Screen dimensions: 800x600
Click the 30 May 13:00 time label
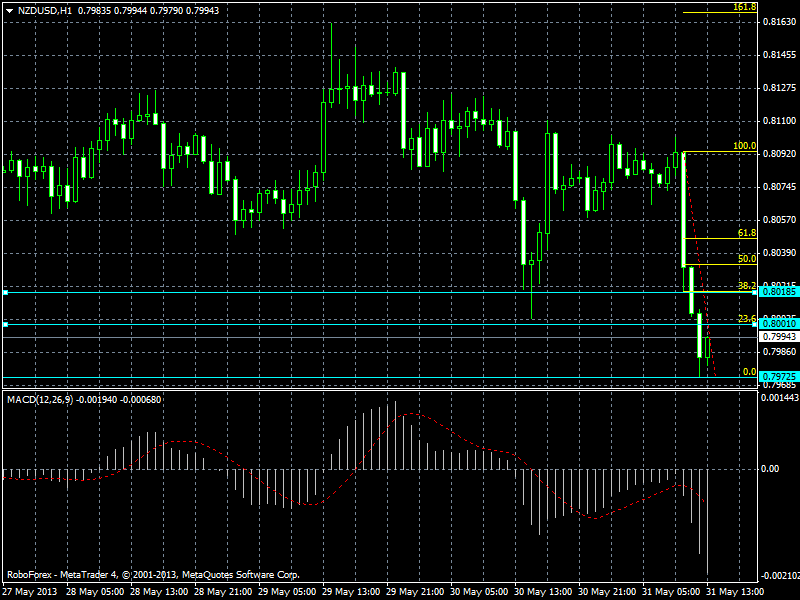543,592
